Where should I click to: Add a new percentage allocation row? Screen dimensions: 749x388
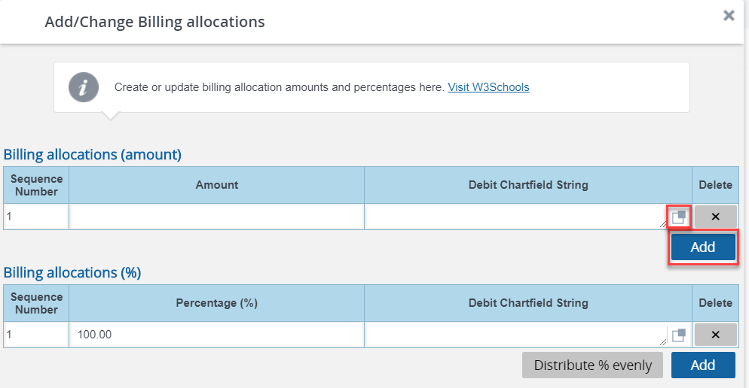click(x=703, y=365)
